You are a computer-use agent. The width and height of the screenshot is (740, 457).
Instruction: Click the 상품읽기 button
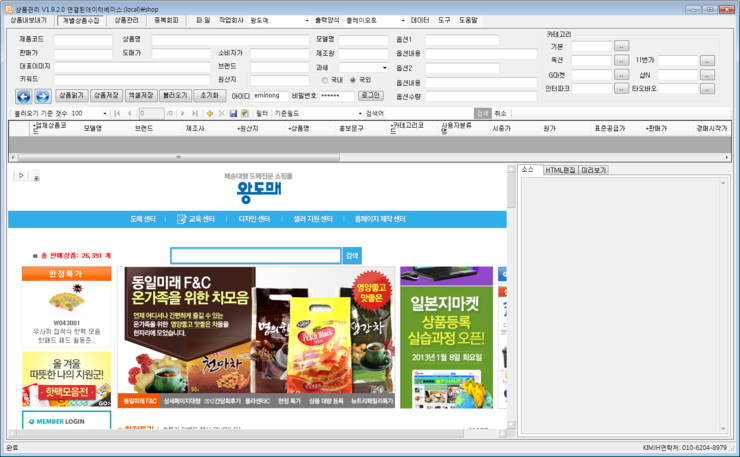72,95
